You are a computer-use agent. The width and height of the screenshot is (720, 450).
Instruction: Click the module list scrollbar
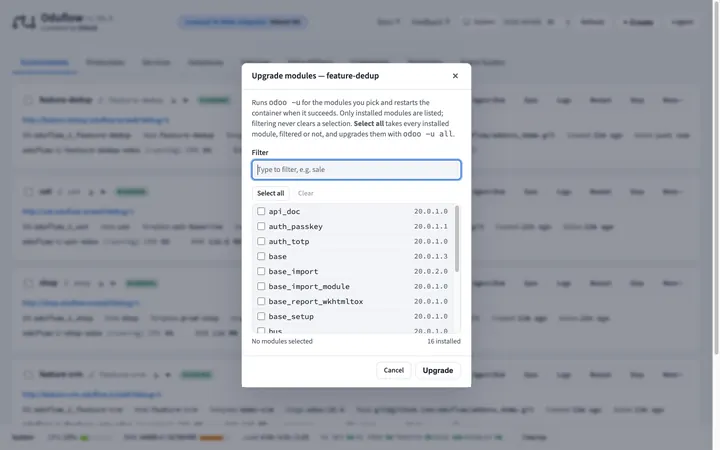(x=456, y=239)
